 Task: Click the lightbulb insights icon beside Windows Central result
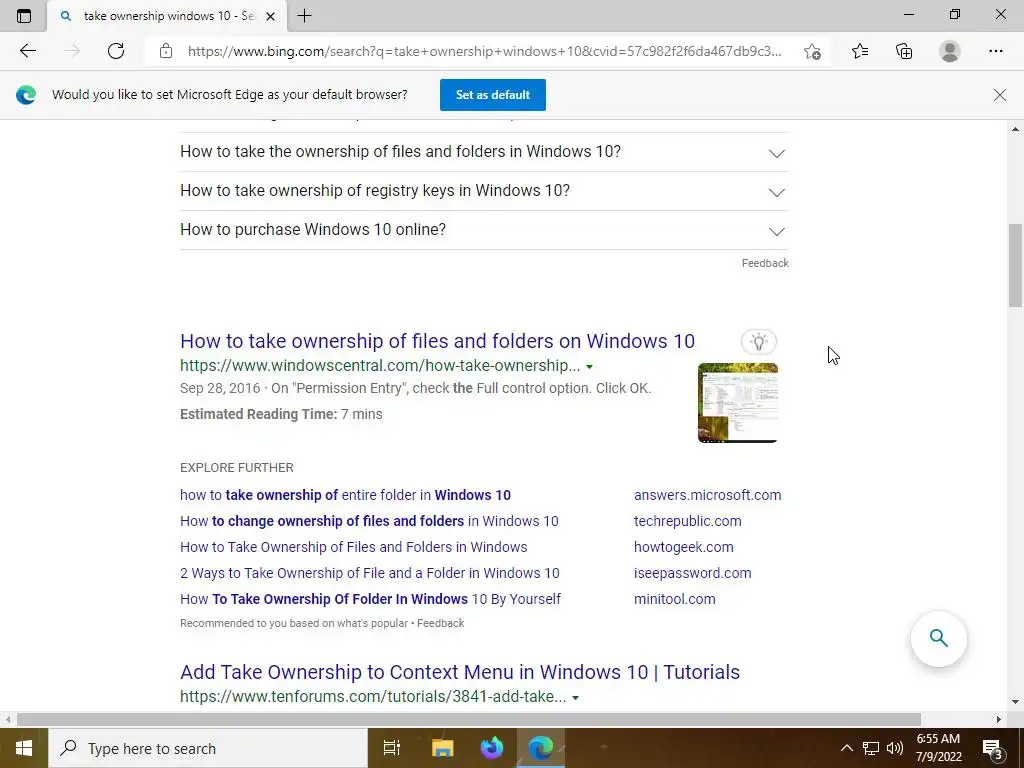(x=758, y=342)
